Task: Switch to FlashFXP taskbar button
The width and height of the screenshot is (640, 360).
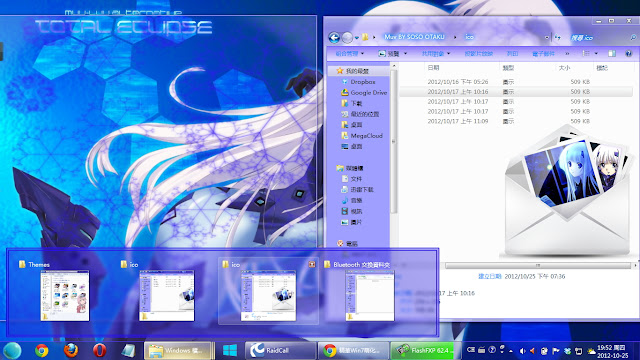Action: pos(422,350)
